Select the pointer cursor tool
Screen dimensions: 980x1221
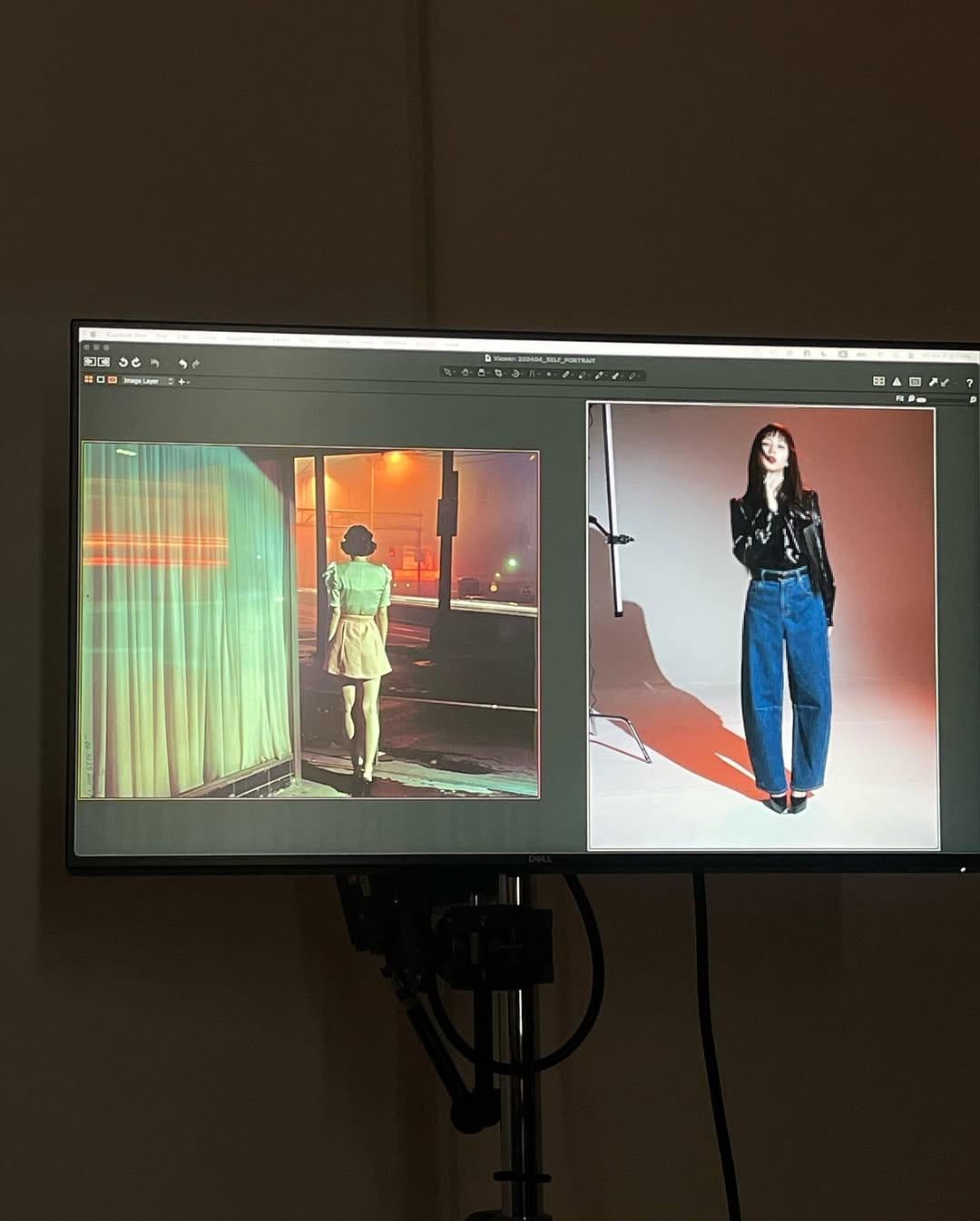pos(446,373)
